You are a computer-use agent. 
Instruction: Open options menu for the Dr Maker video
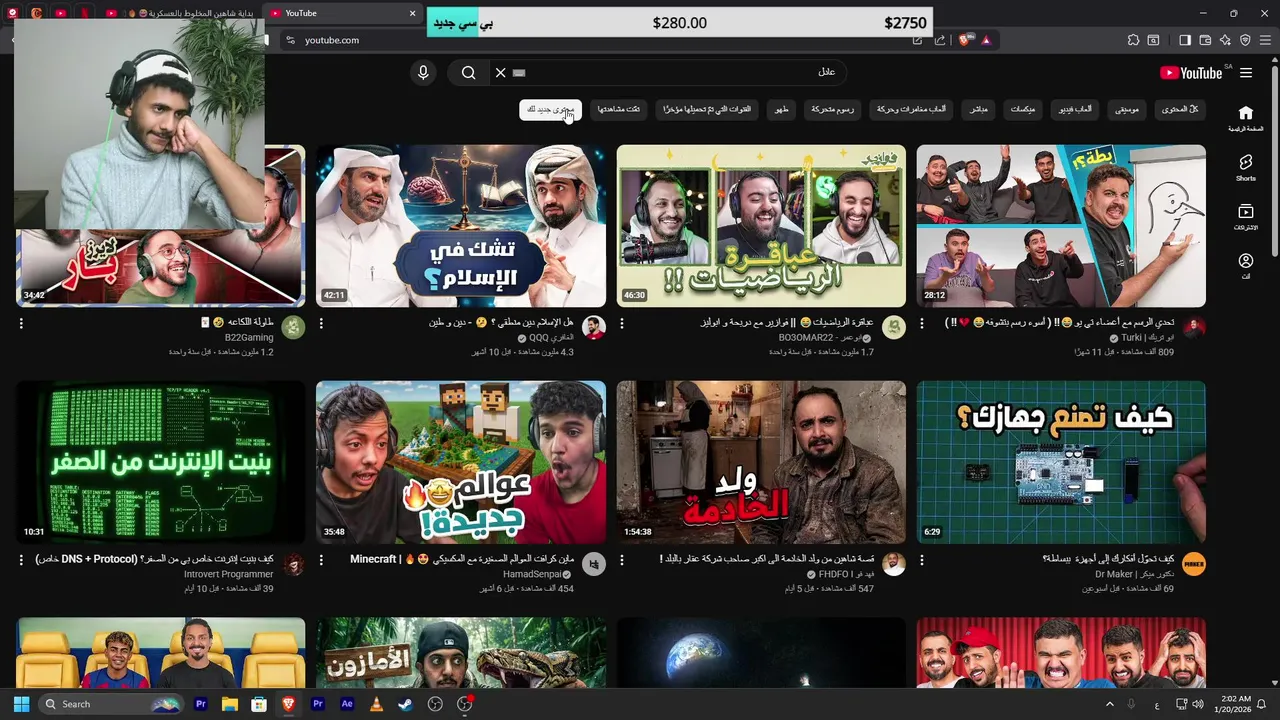[x=922, y=561]
